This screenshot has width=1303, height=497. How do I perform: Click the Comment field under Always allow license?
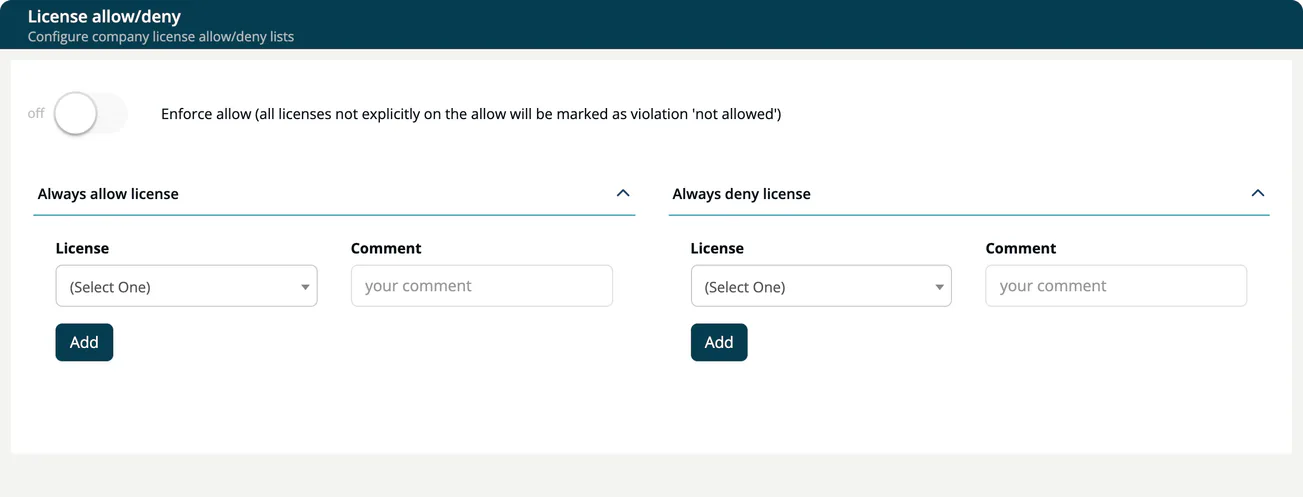[x=482, y=286]
